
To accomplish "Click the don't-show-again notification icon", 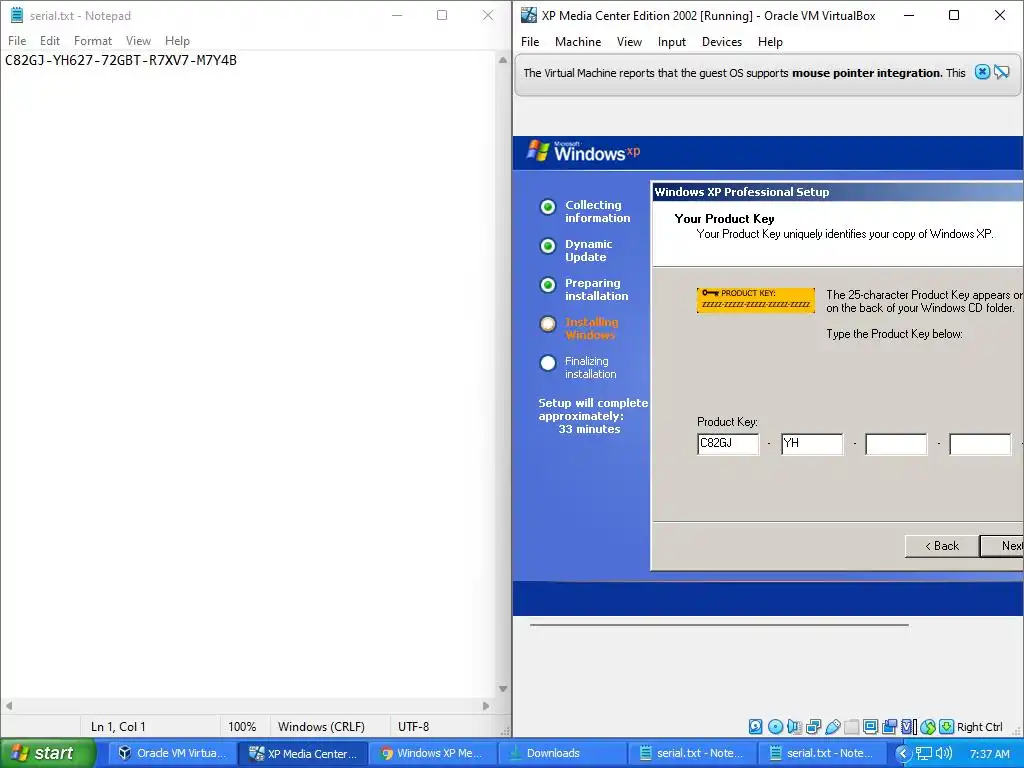I will click(1002, 72).
